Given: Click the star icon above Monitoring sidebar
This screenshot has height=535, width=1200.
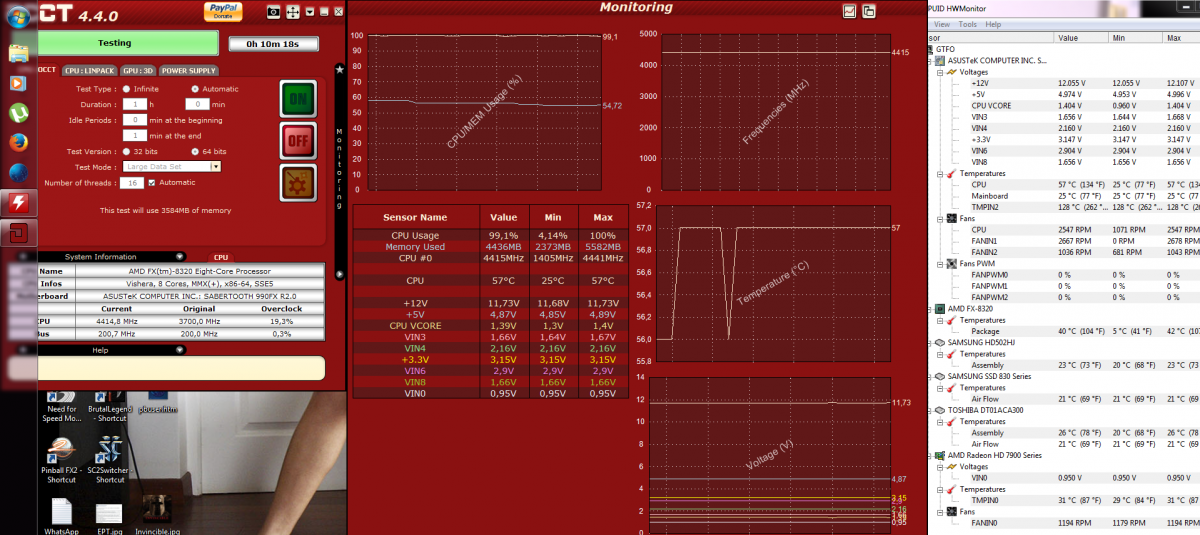Looking at the screenshot, I should coord(339,70).
